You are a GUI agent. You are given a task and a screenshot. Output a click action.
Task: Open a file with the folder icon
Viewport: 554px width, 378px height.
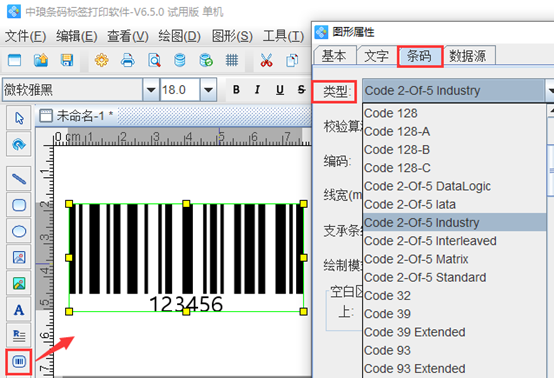41,60
